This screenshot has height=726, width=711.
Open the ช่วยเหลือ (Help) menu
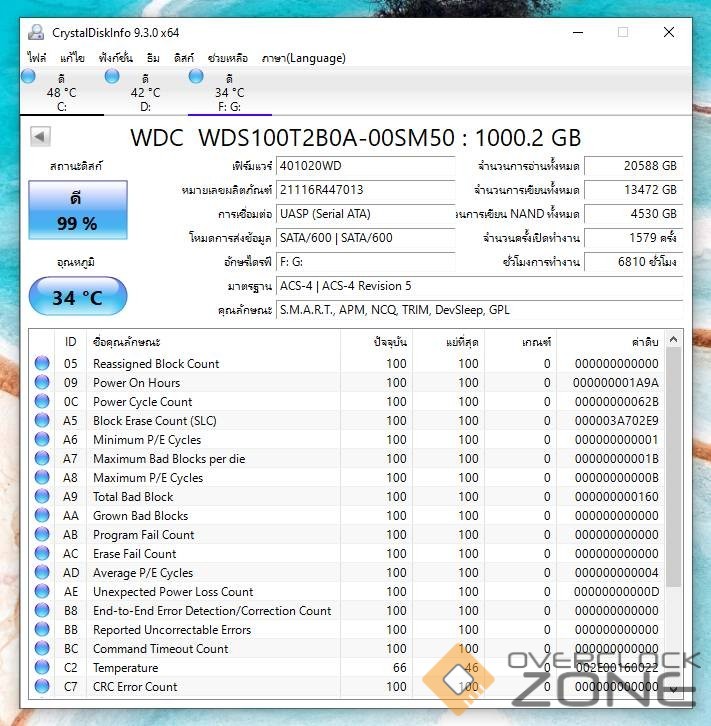coord(228,58)
